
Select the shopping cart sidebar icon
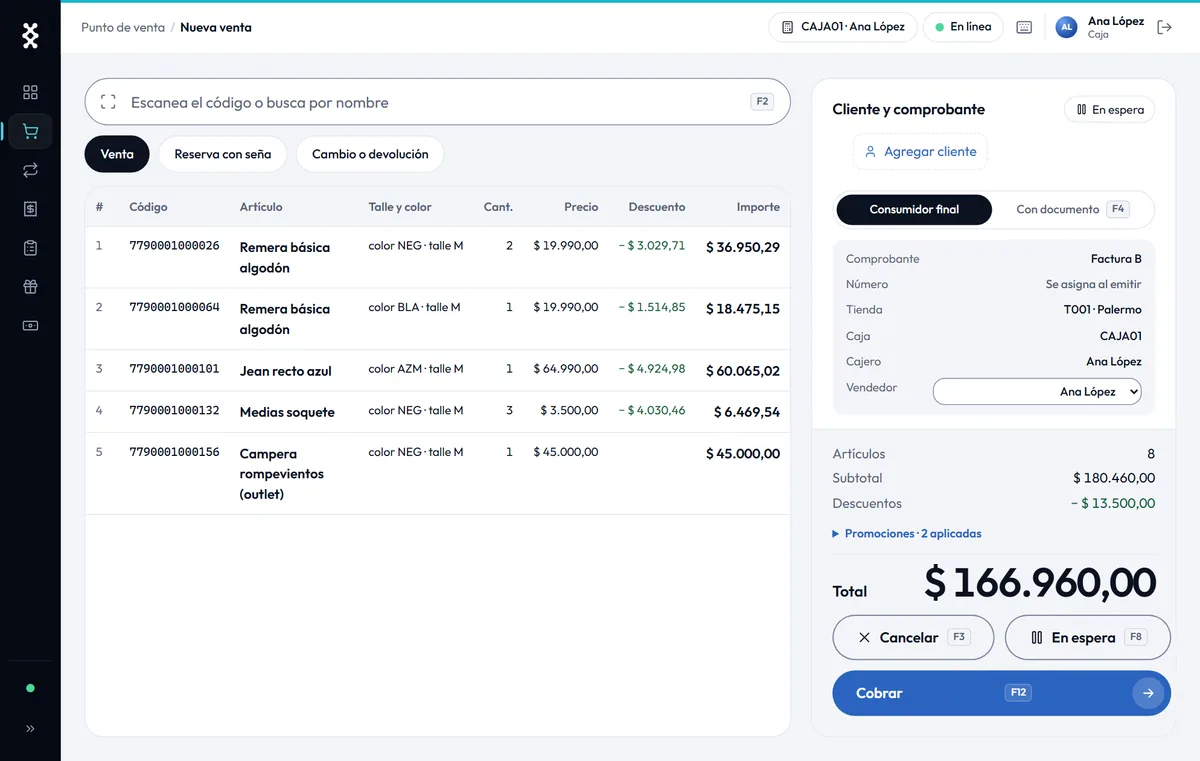click(x=30, y=131)
